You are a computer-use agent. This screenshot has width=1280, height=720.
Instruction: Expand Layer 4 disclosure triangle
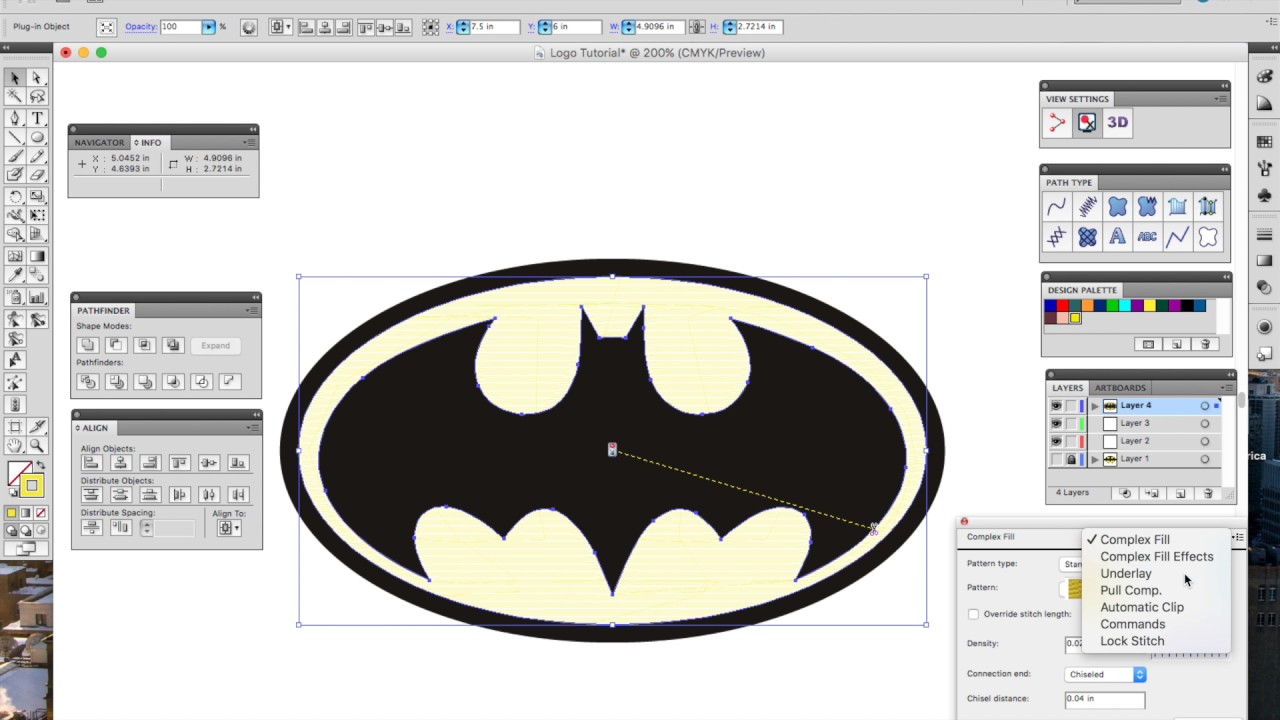tap(1094, 406)
